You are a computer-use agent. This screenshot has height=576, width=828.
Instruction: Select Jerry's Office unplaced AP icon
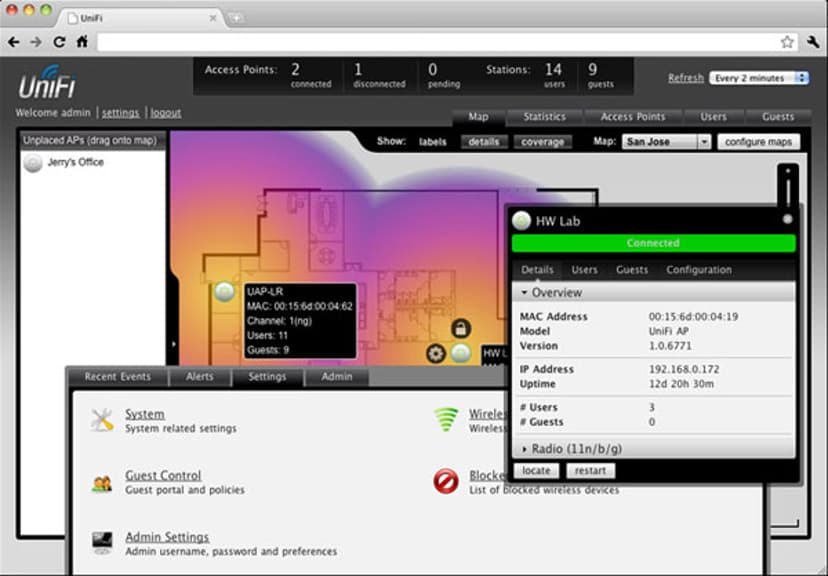(x=33, y=163)
